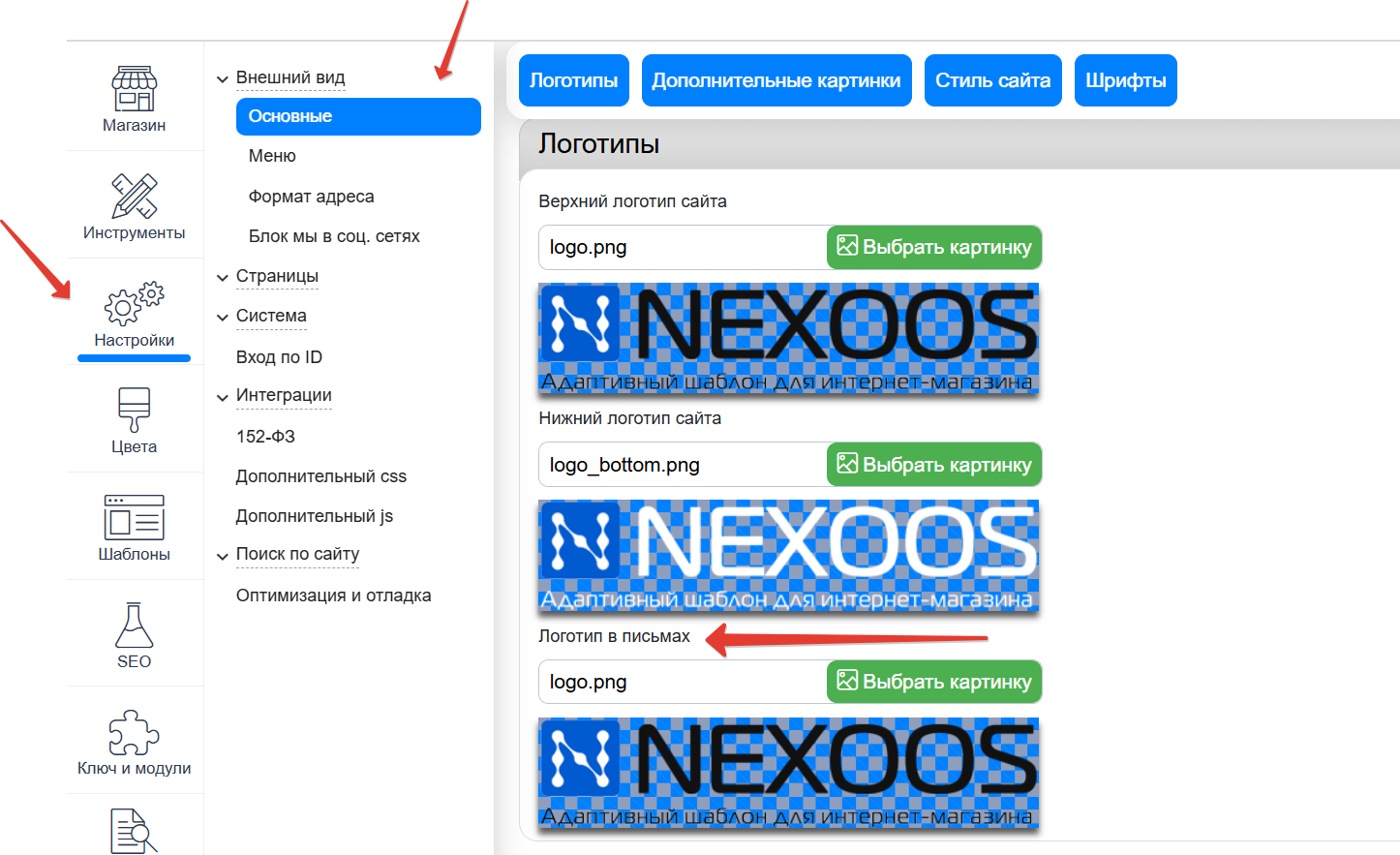Switch to the Дополнительные картинки tab
Screen dimensions: 1400x855
click(x=776, y=80)
